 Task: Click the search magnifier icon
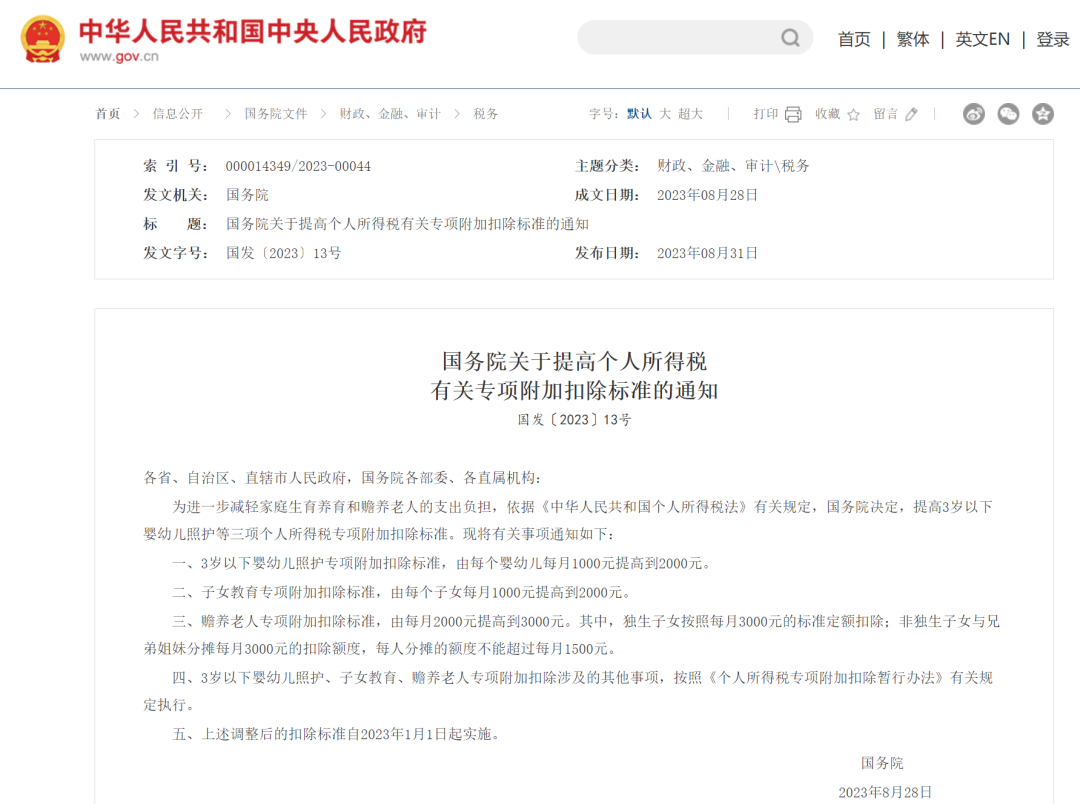click(x=791, y=37)
